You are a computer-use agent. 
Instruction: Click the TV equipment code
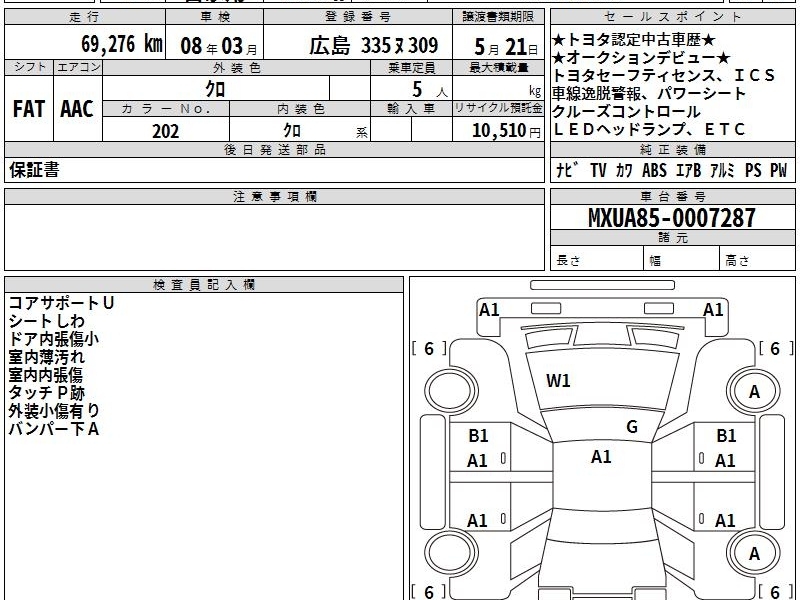(x=598, y=170)
